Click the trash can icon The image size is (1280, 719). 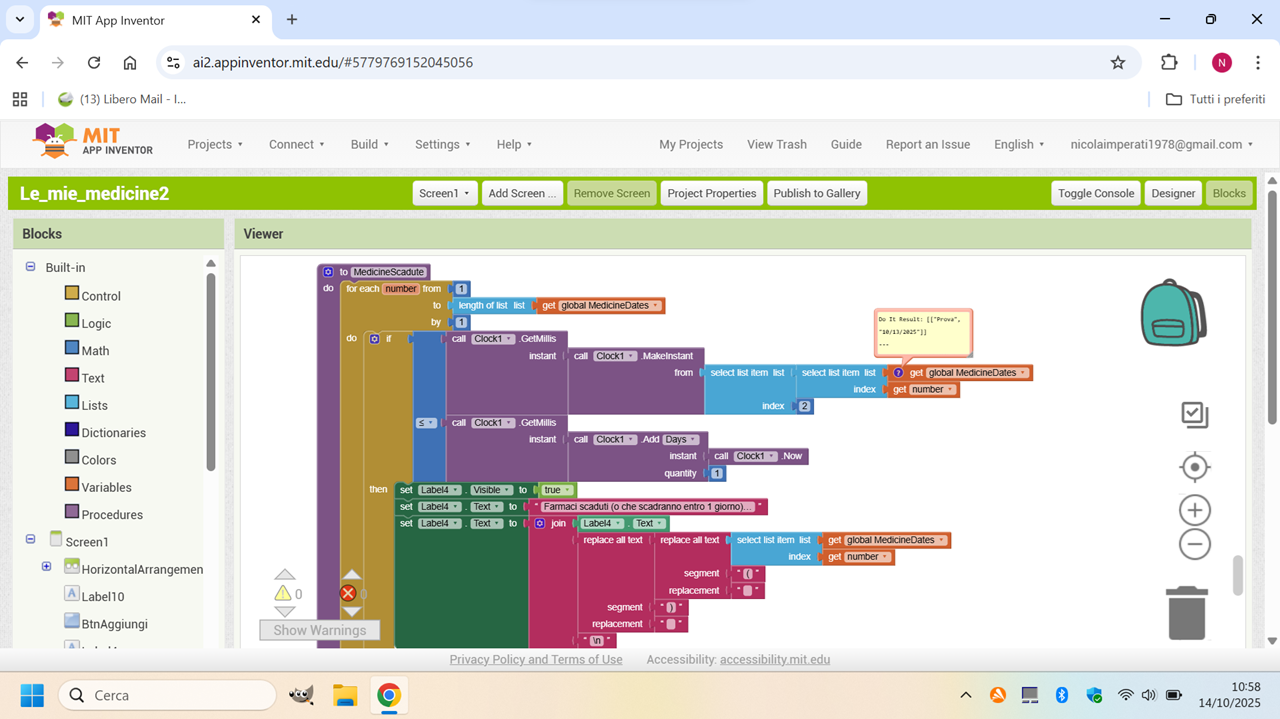(x=1186, y=612)
